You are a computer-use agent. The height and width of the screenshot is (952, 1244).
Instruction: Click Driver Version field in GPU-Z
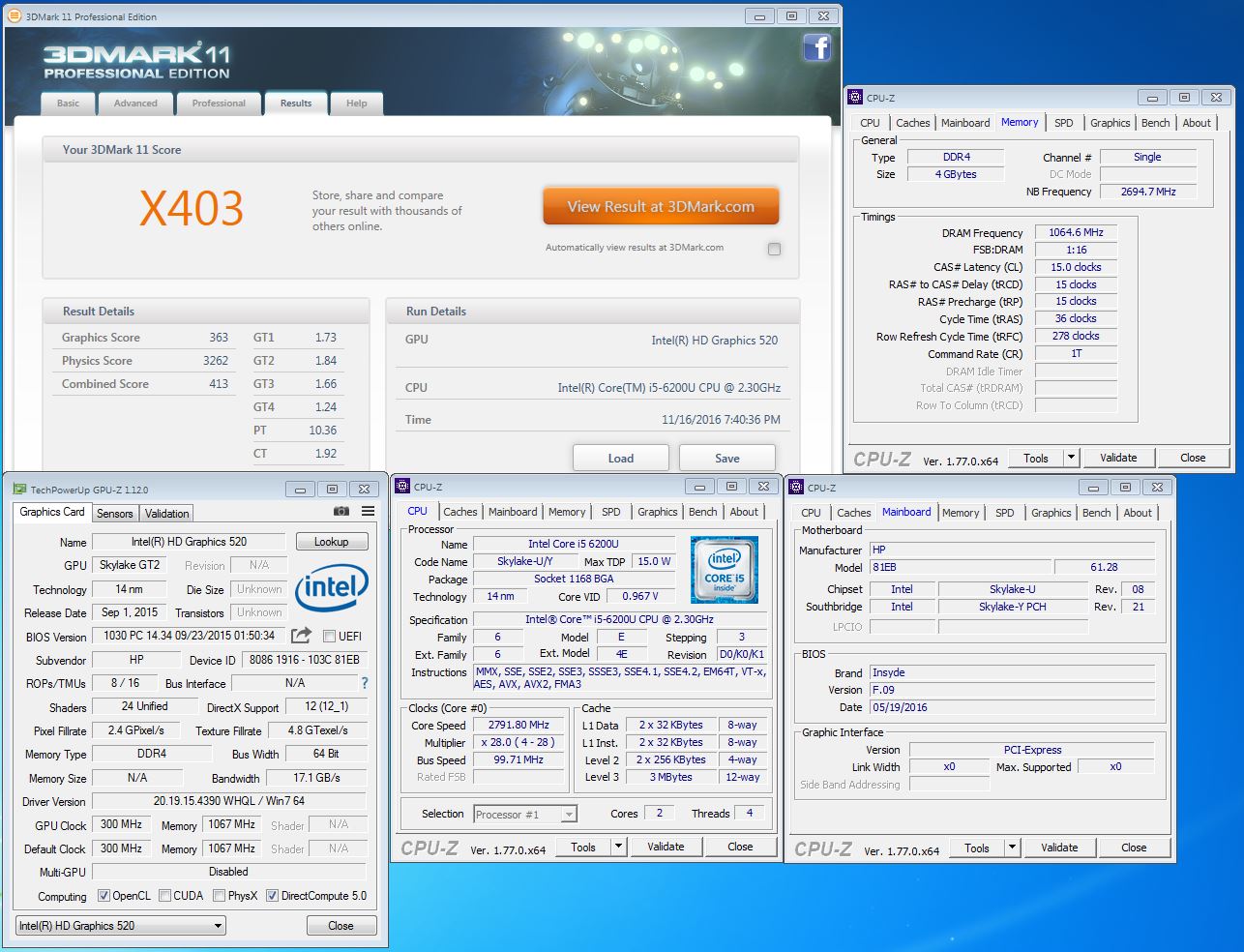(229, 801)
